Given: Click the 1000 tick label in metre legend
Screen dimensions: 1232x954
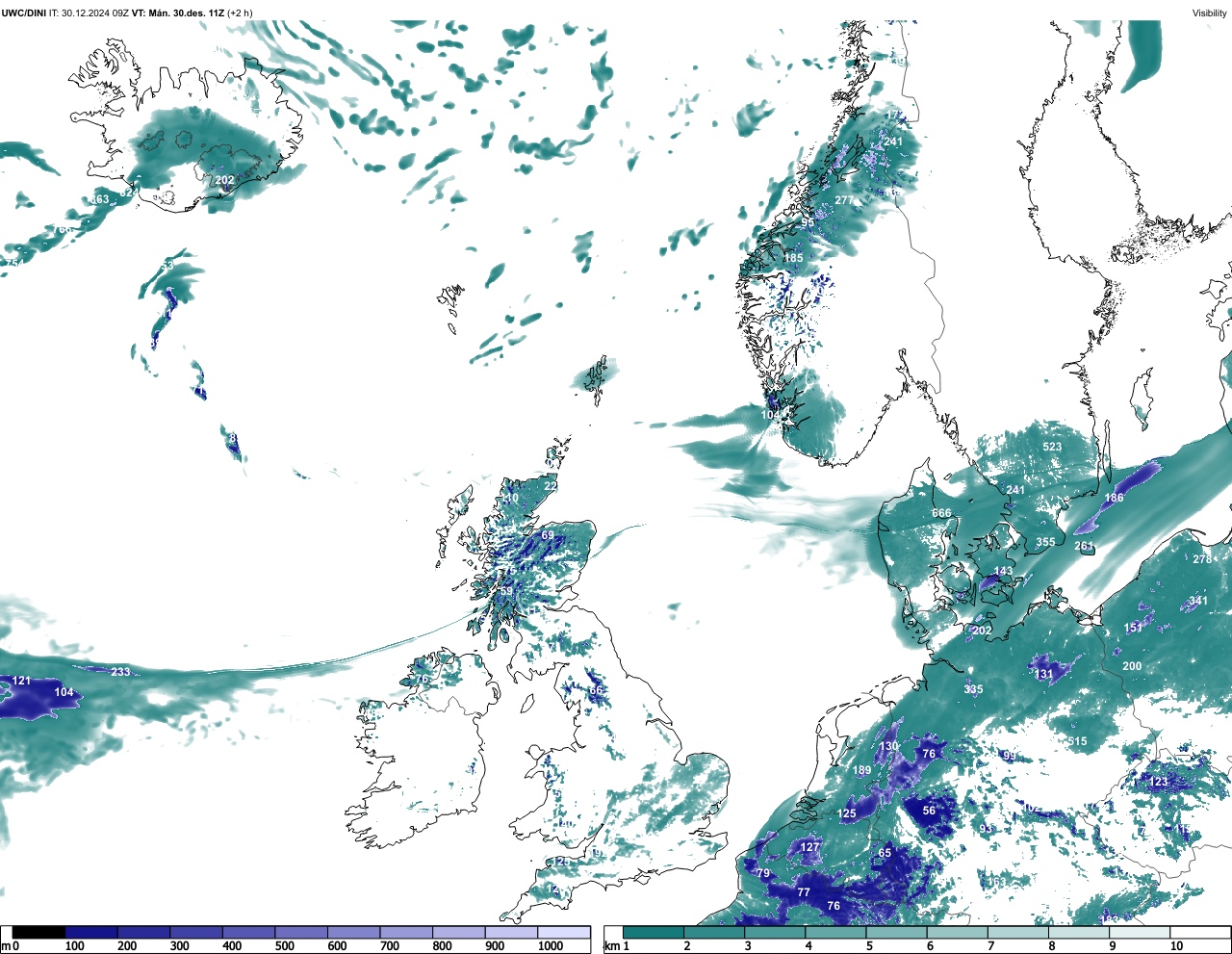Looking at the screenshot, I should [x=551, y=946].
